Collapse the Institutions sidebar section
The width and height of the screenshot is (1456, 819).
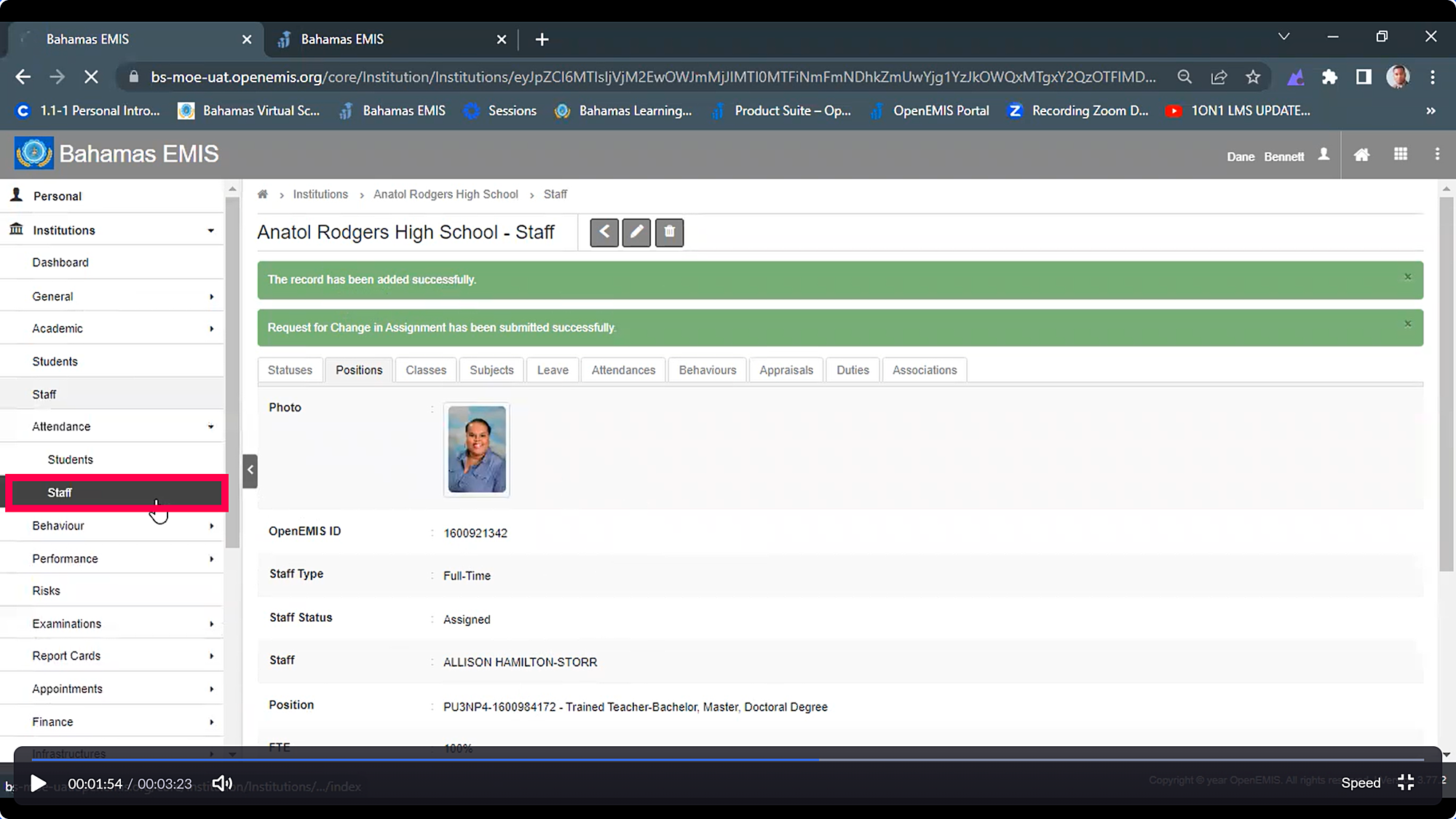(210, 231)
